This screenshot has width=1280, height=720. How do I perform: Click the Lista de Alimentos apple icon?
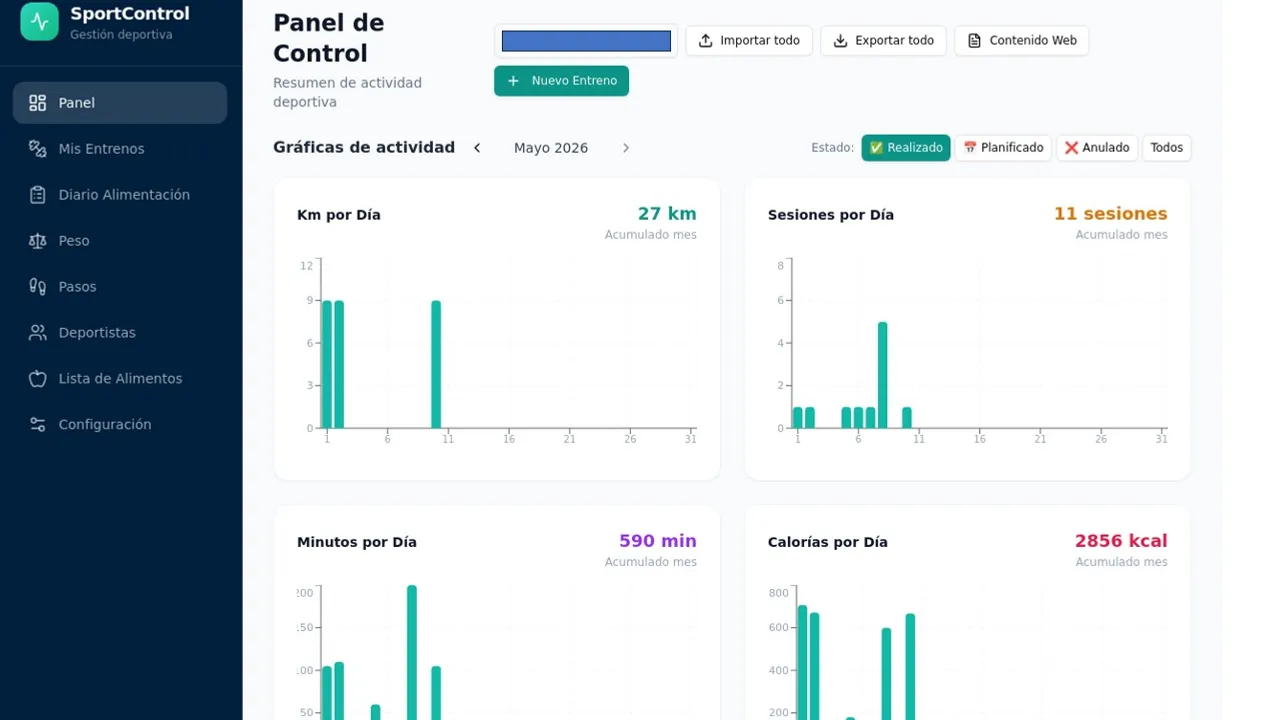point(38,379)
